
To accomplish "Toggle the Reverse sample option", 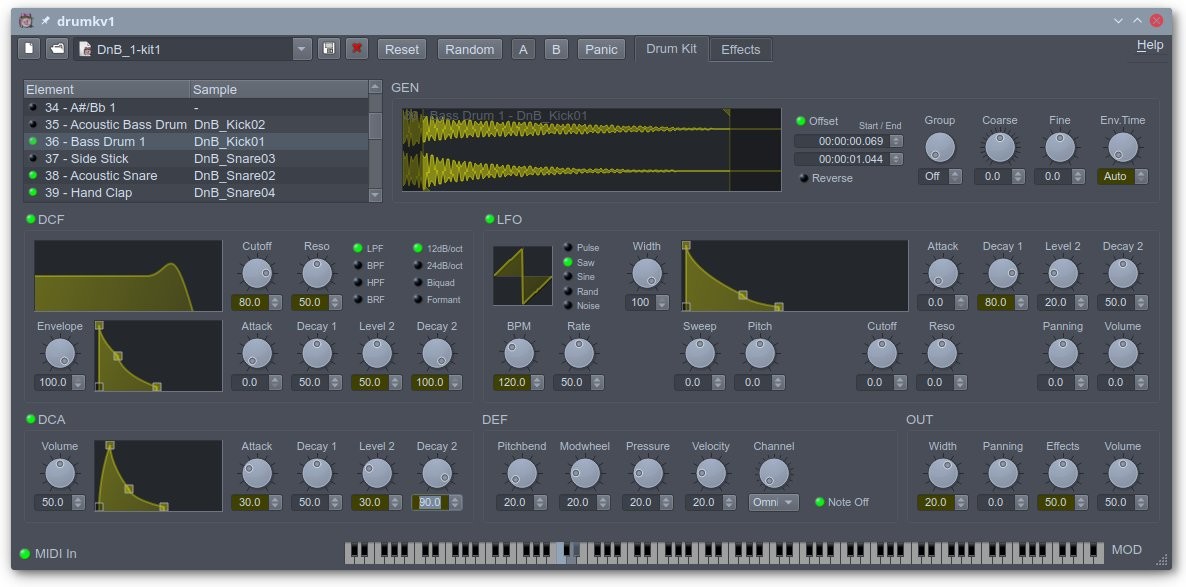I will [x=803, y=178].
